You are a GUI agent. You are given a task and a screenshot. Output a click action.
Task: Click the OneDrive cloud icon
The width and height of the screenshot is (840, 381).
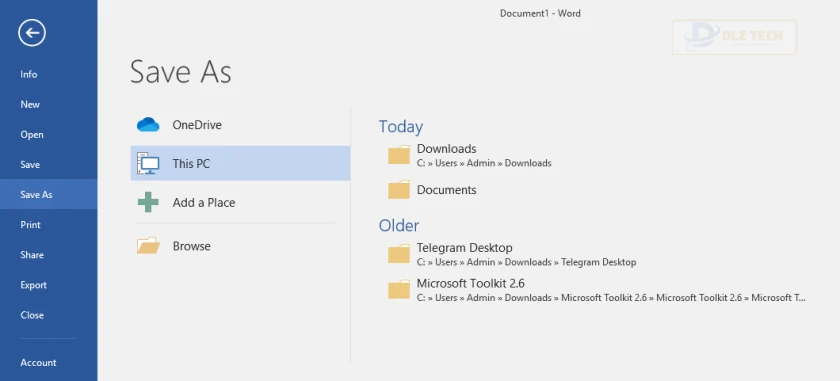point(148,125)
